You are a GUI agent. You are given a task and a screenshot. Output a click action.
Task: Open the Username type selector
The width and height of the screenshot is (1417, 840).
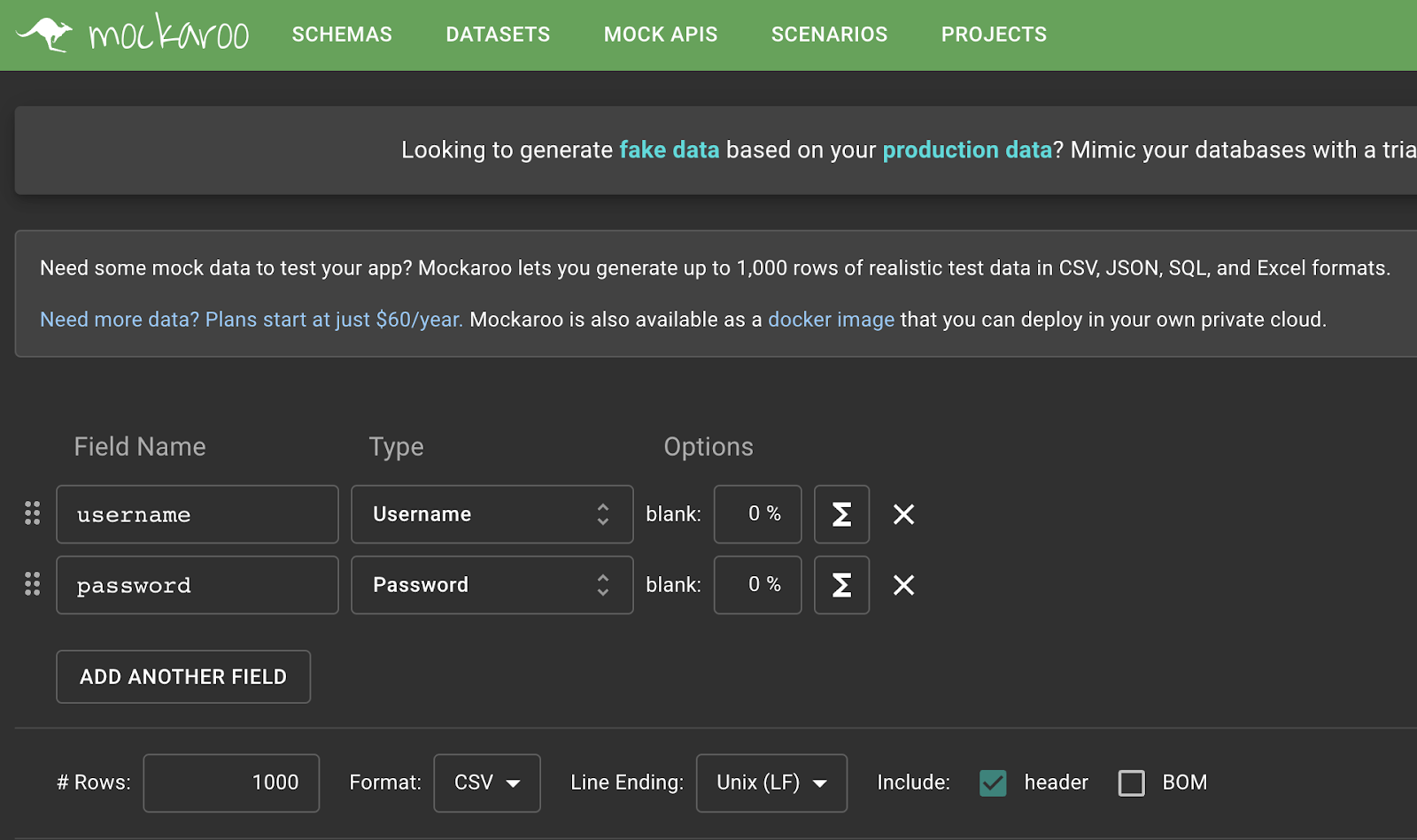click(492, 514)
